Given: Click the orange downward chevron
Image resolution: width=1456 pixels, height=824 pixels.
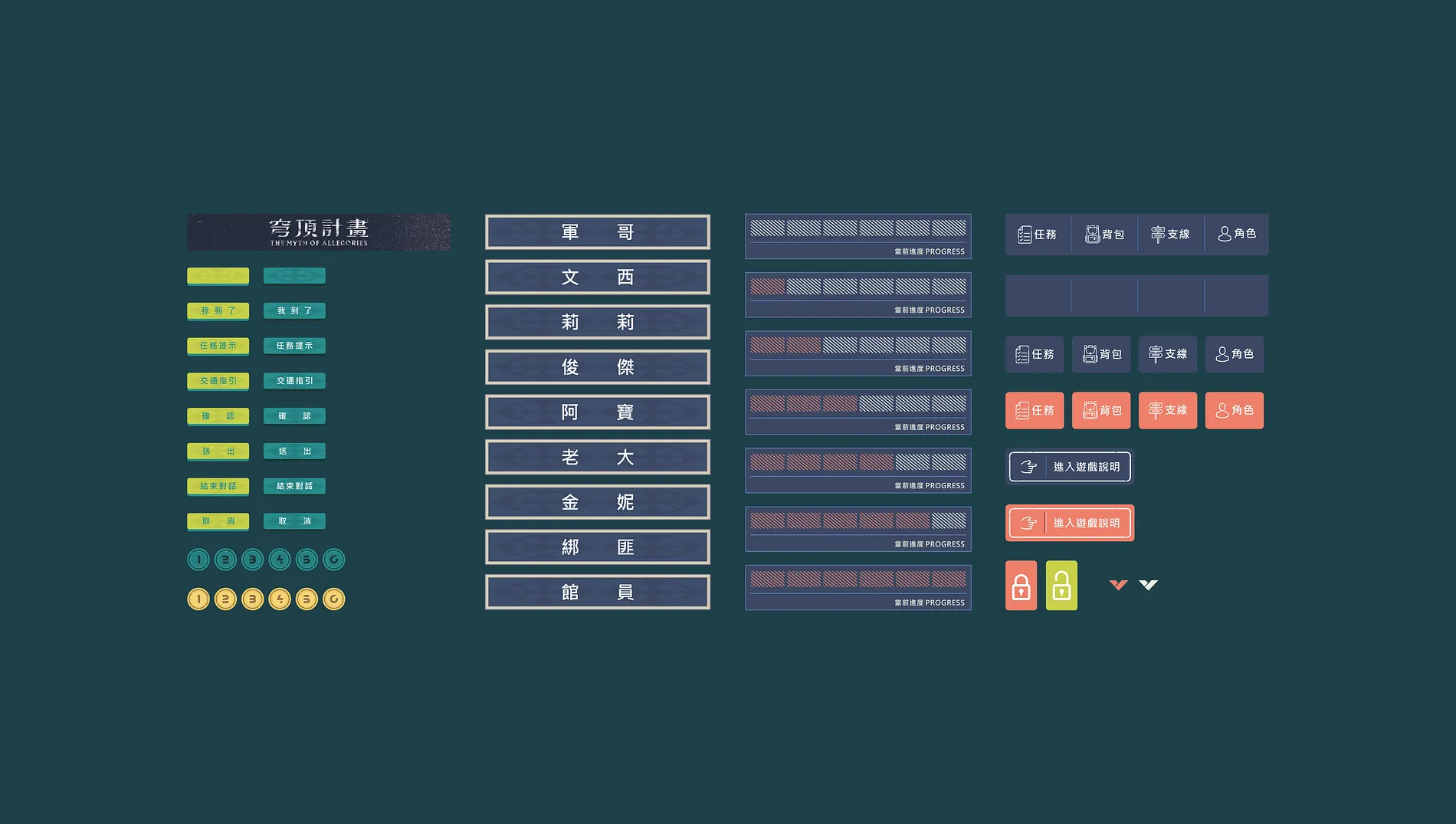Looking at the screenshot, I should 1119,585.
